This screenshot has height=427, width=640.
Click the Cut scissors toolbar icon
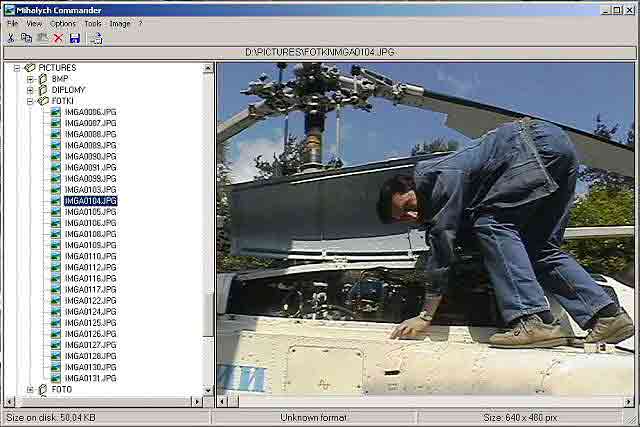(10, 38)
